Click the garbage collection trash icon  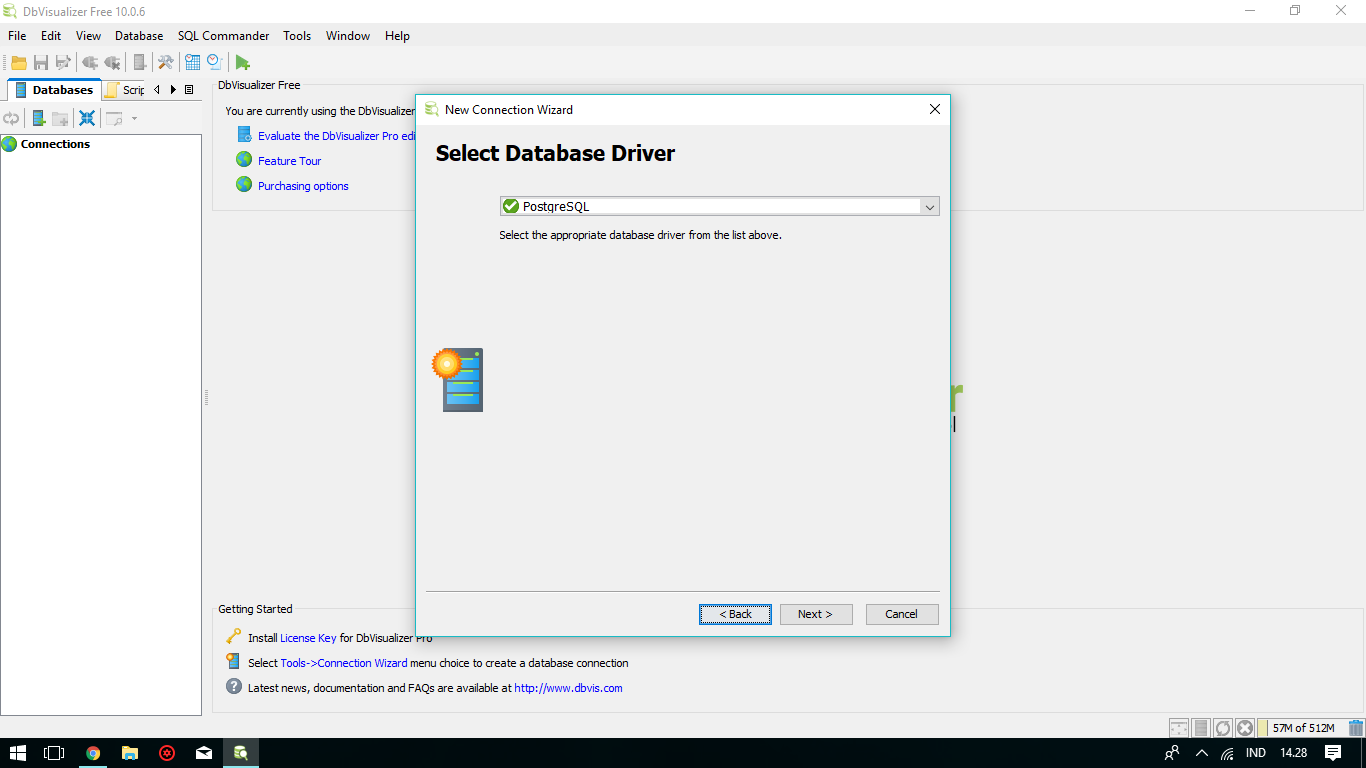coord(1355,728)
